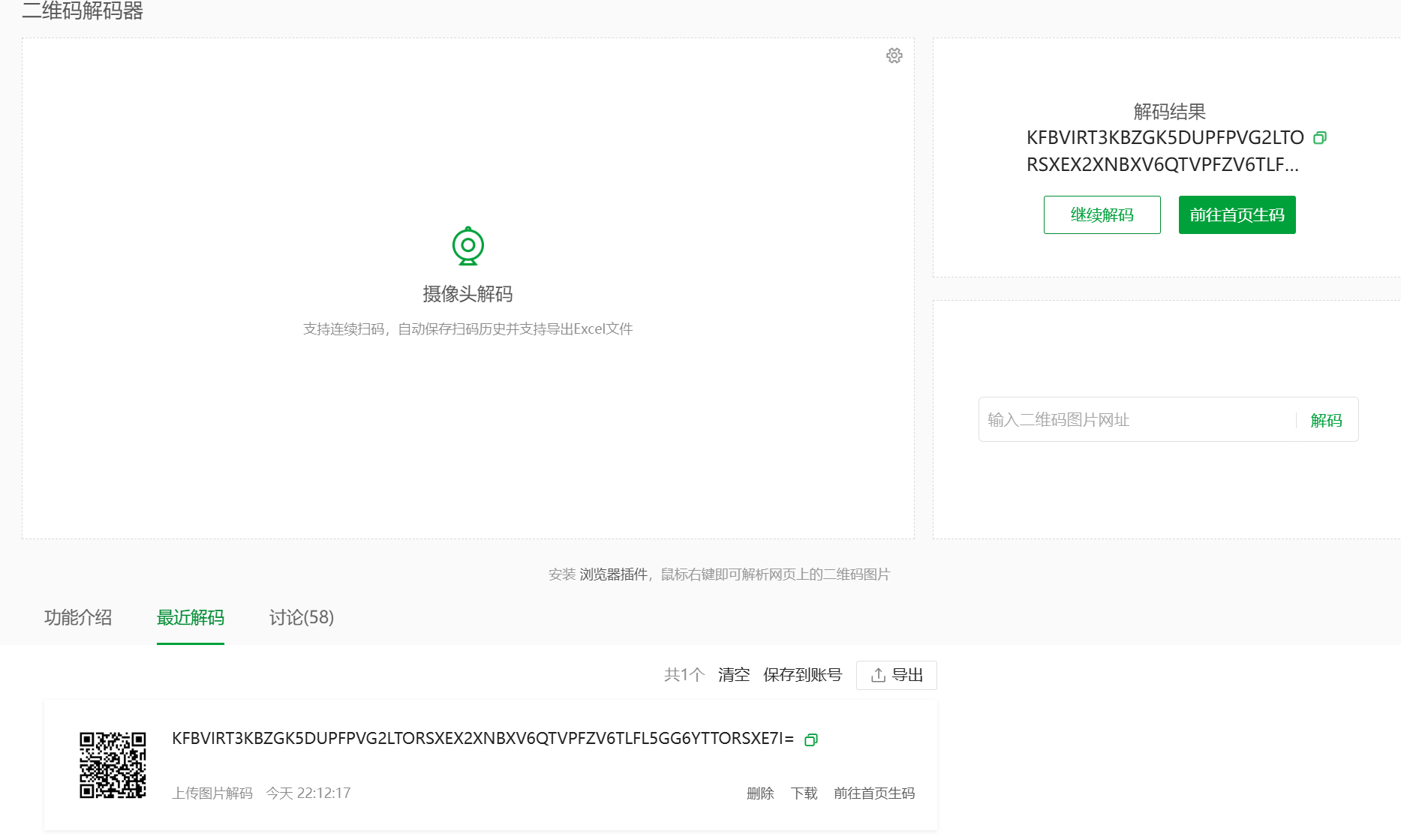Click the 继续解码 button
This screenshot has width=1401, height=840.
1102,214
